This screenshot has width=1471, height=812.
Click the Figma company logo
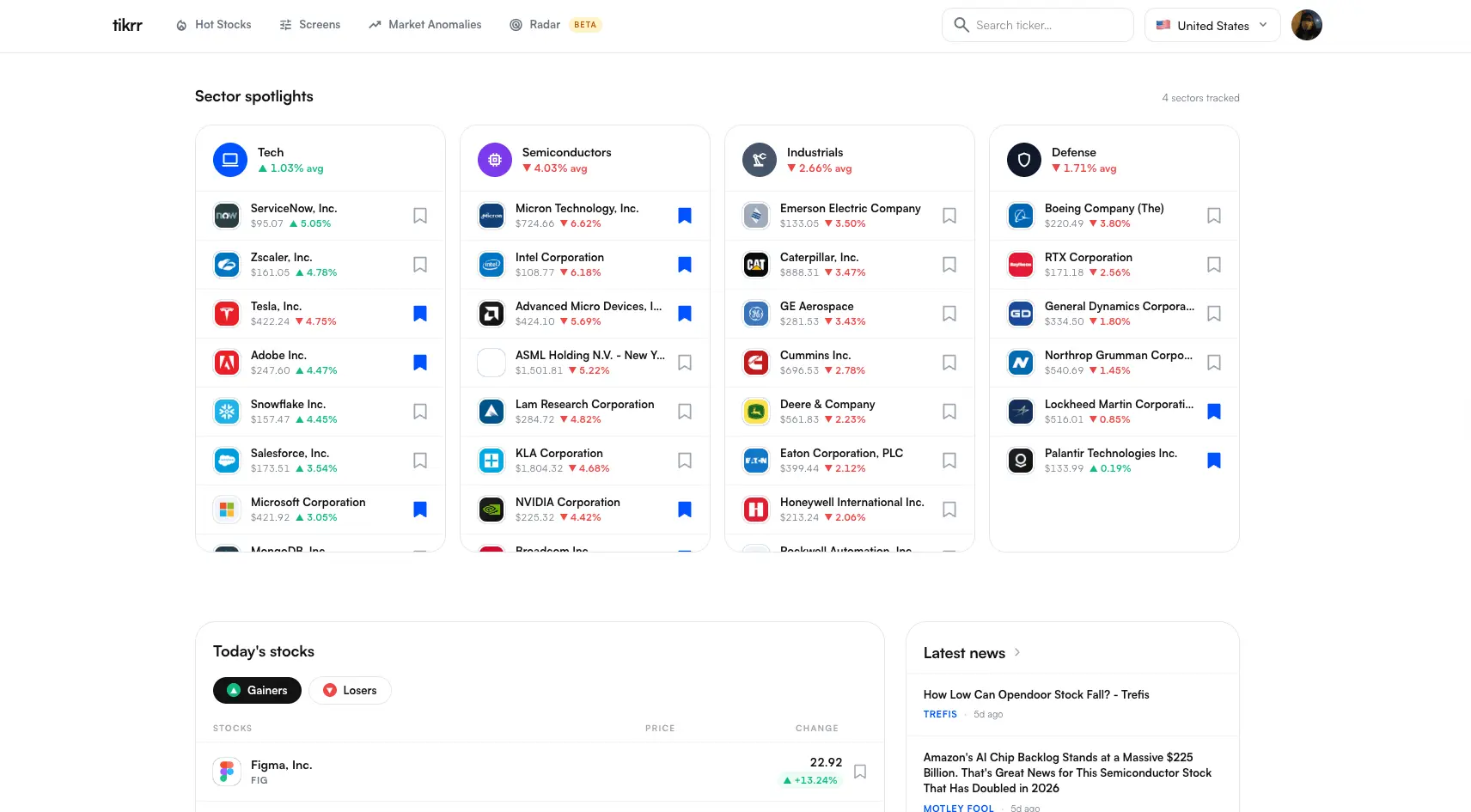coord(227,772)
